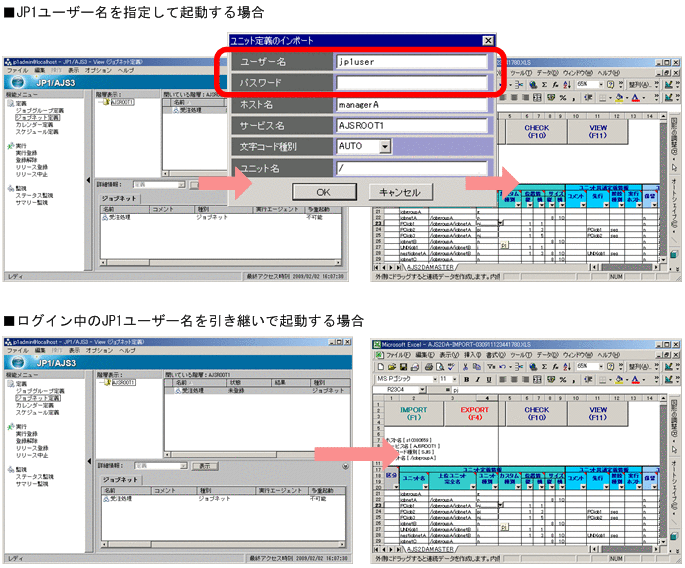Viewport: 685px width, 568px height.
Task: Click ホスト名 field containing managerA
Action: [412, 104]
